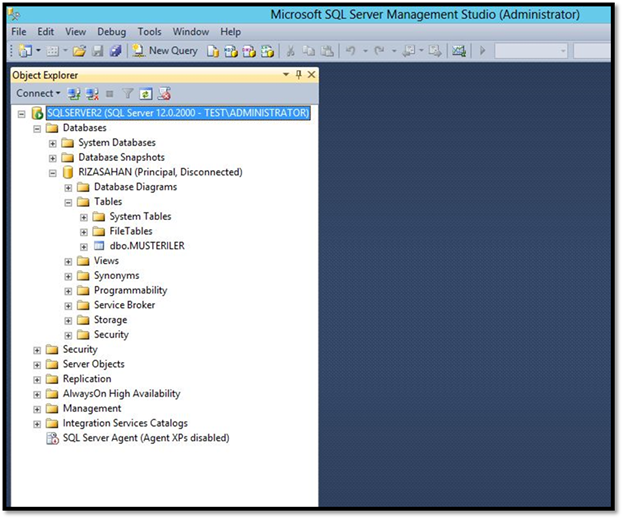Select SQL Server Agent node
The image size is (623, 519).
pyautogui.click(x=146, y=438)
